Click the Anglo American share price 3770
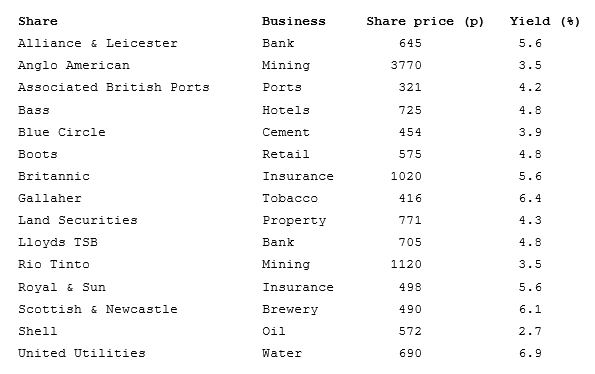The height and width of the screenshot is (374, 595). [x=406, y=65]
